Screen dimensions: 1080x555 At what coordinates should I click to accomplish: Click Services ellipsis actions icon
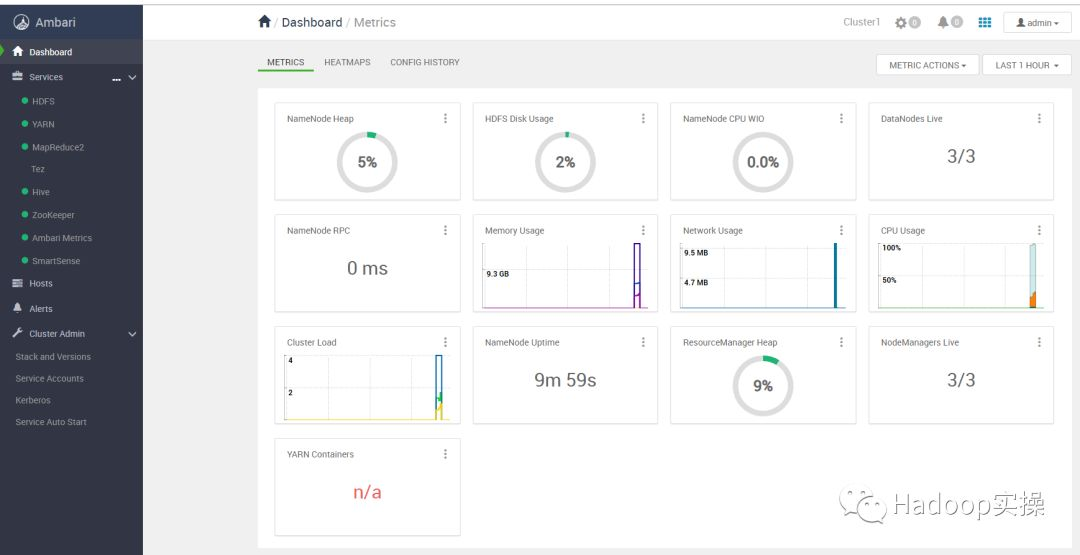(116, 78)
